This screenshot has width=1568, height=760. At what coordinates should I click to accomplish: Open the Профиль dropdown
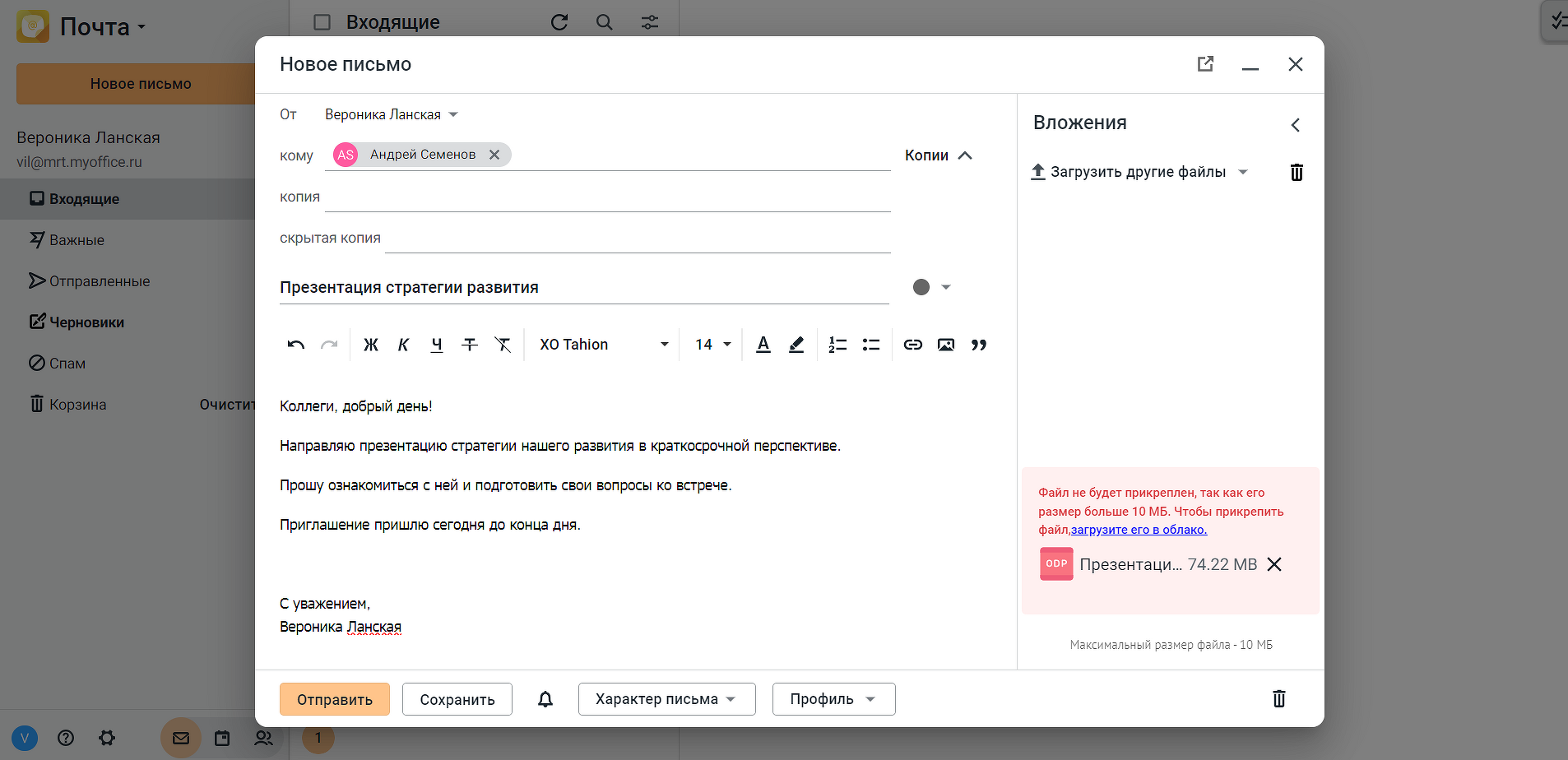click(833, 699)
